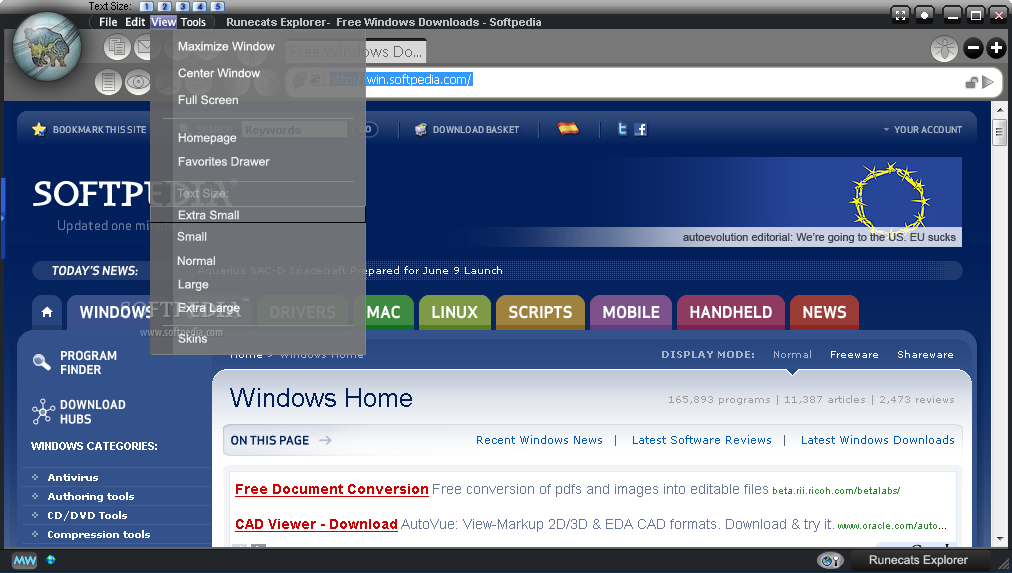Click the page scrollbar up arrow
This screenshot has width=1012, height=573.
(x=1000, y=110)
